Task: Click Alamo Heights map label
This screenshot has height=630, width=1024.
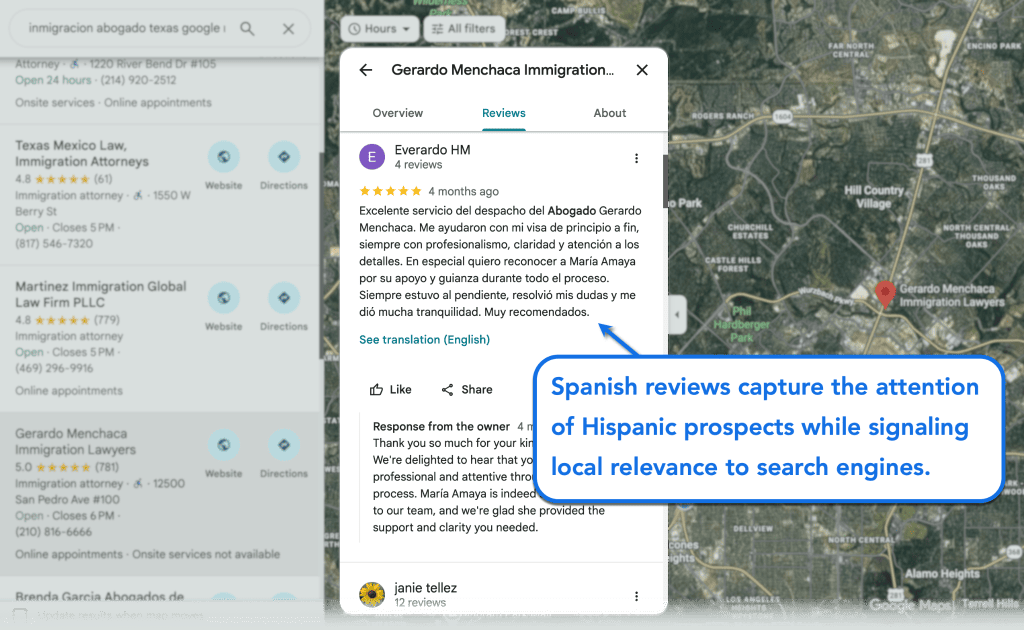Action: pyautogui.click(x=942, y=573)
